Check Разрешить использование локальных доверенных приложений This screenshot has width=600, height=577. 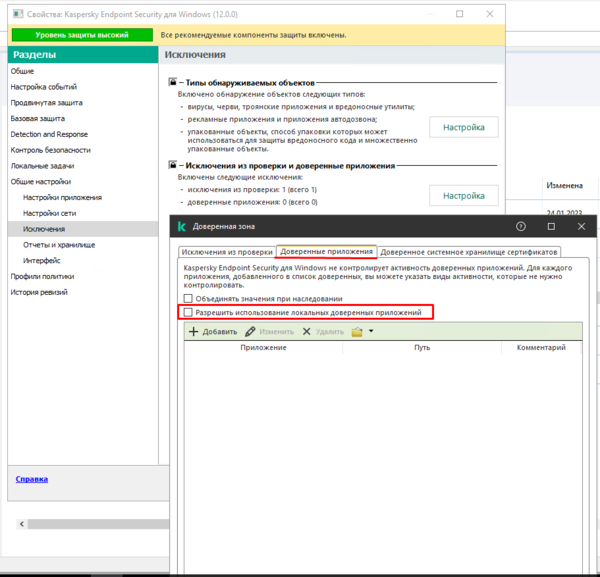(188, 313)
